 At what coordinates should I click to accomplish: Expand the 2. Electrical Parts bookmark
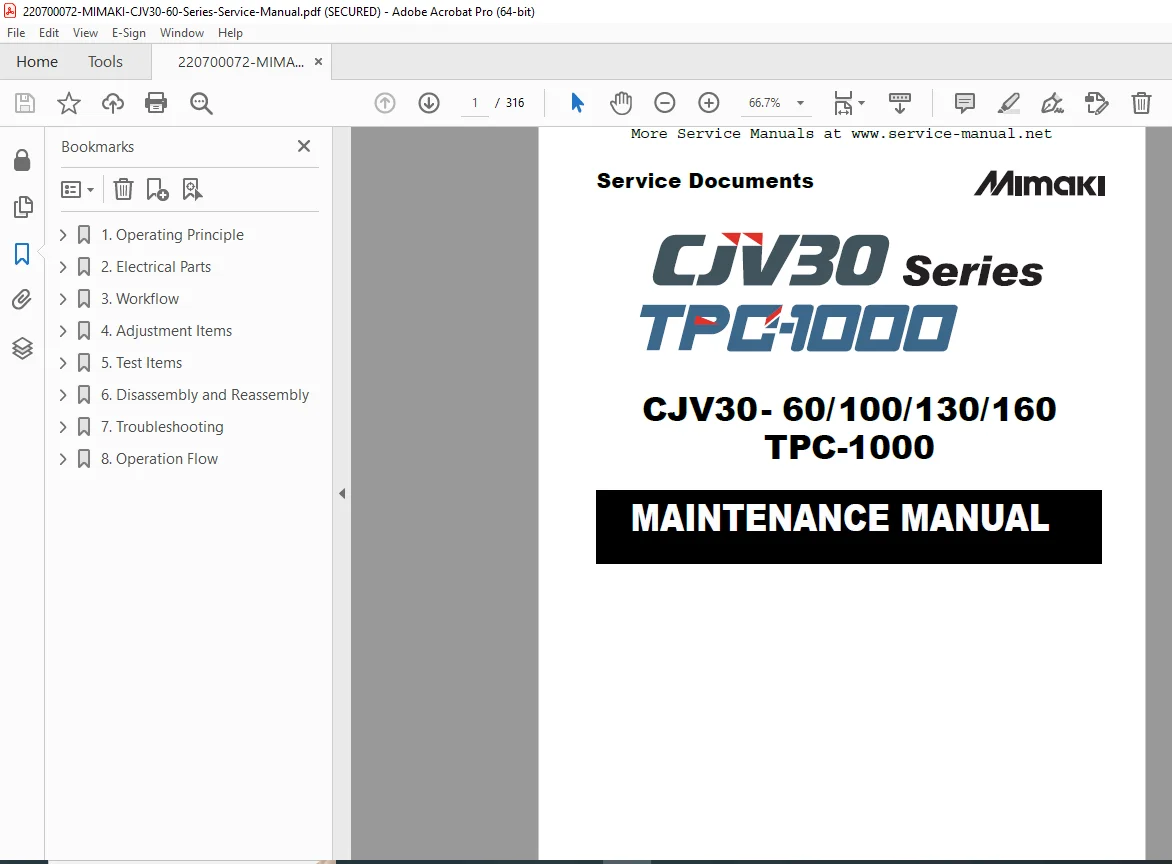point(63,267)
